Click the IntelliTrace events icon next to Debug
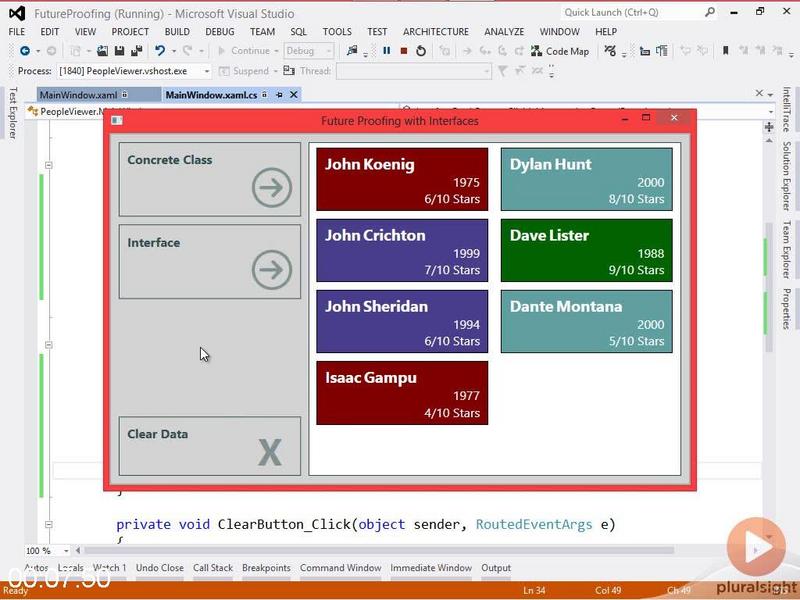Viewport: 800px width, 600px height. pyautogui.click(x=352, y=51)
